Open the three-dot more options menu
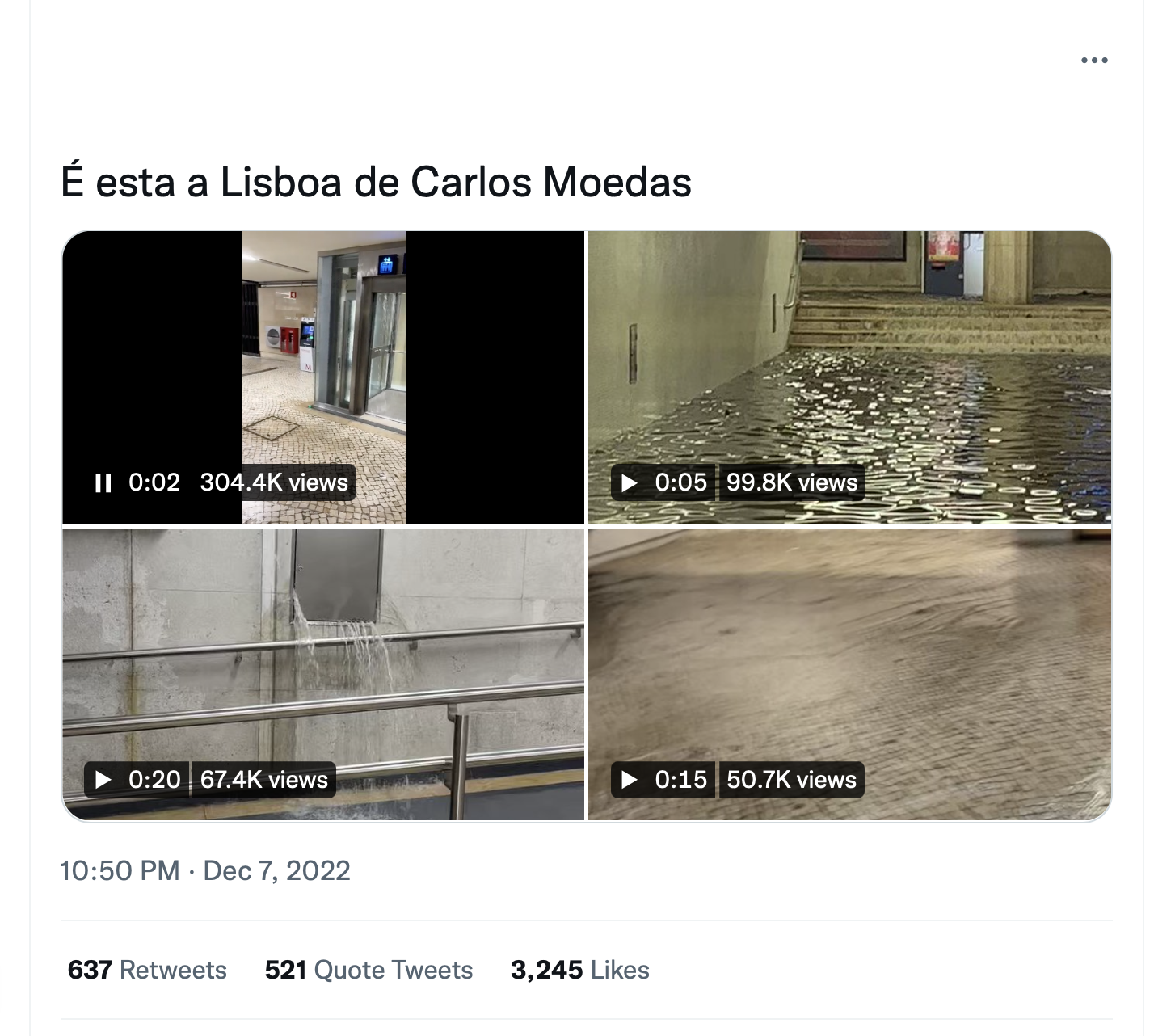Image resolution: width=1175 pixels, height=1036 pixels. pos(1094,61)
